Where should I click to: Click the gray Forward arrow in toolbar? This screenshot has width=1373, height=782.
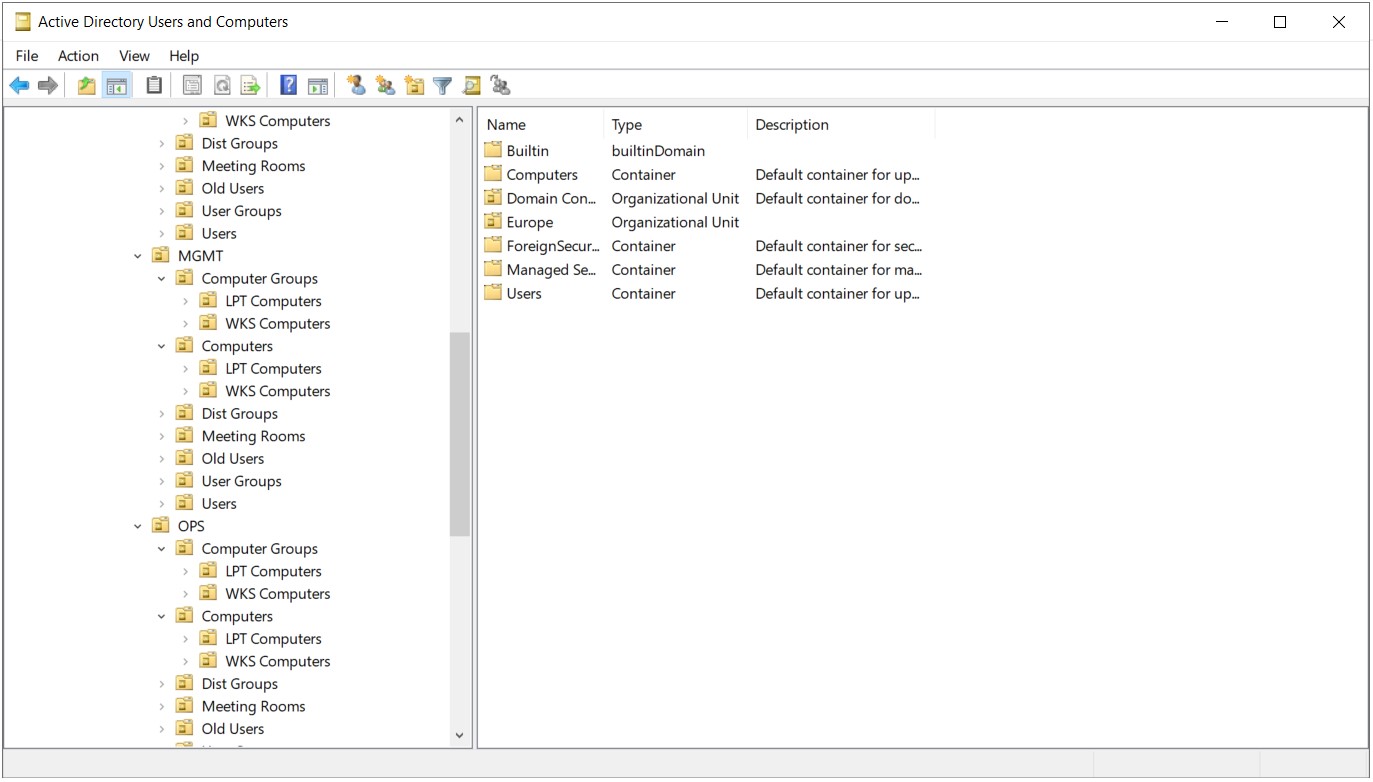pos(48,86)
